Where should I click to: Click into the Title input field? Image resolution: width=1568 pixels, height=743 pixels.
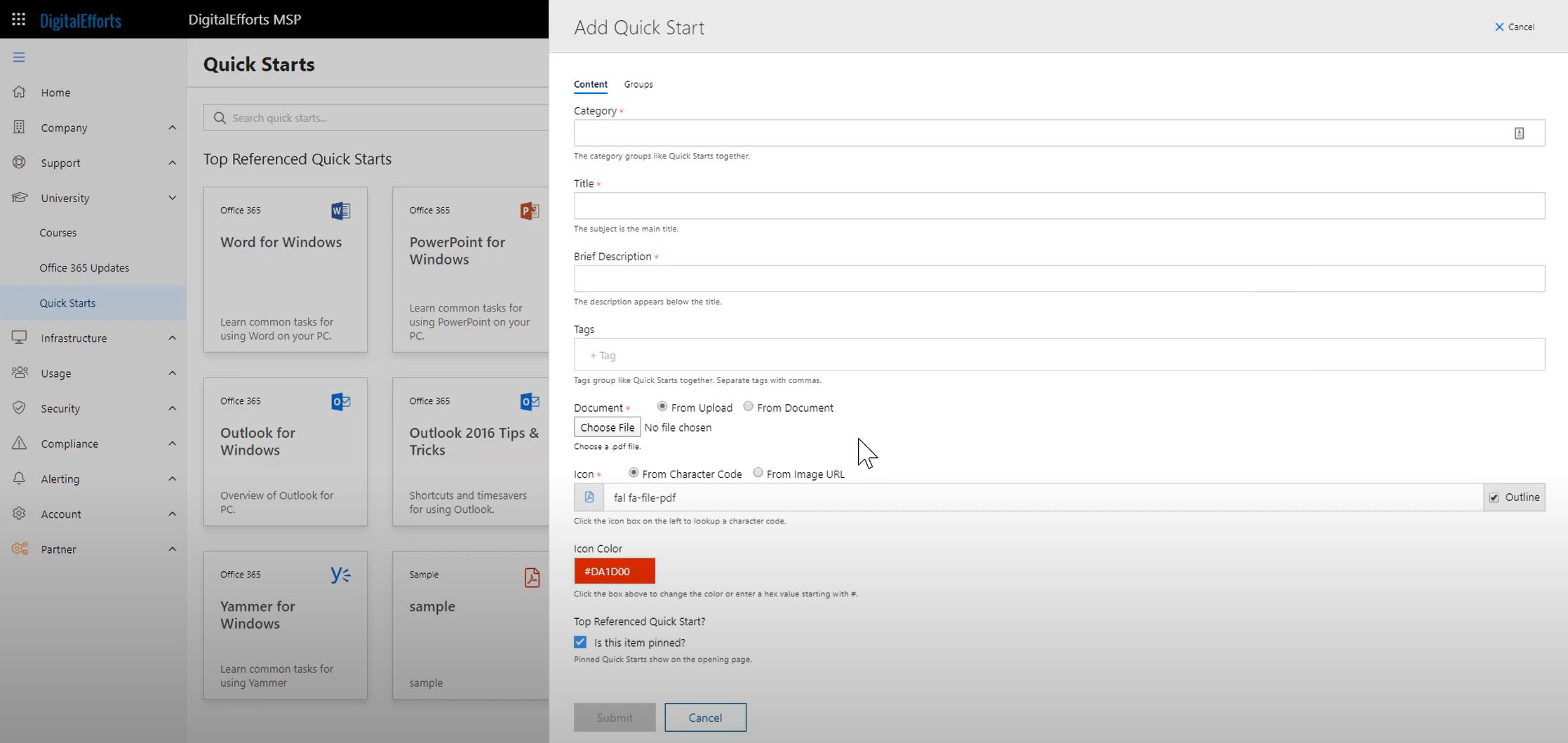[x=1059, y=206]
